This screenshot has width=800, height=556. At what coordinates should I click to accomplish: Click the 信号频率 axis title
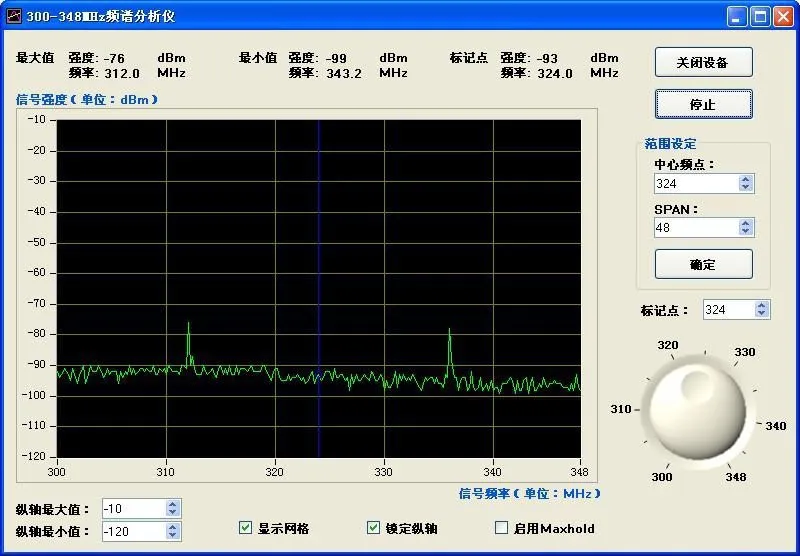click(530, 493)
